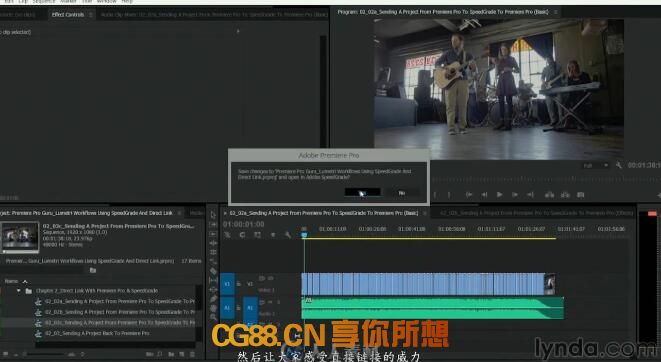Open the Full playback resolution dropdown
The height and width of the screenshot is (362, 661).
coord(596,166)
